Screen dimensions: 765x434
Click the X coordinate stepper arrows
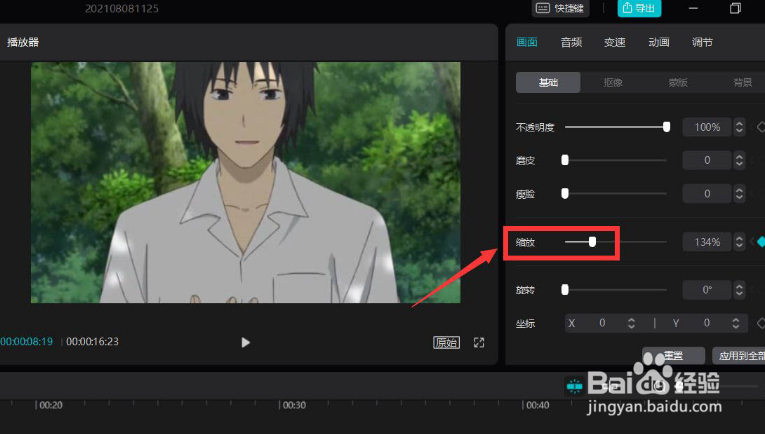(631, 323)
